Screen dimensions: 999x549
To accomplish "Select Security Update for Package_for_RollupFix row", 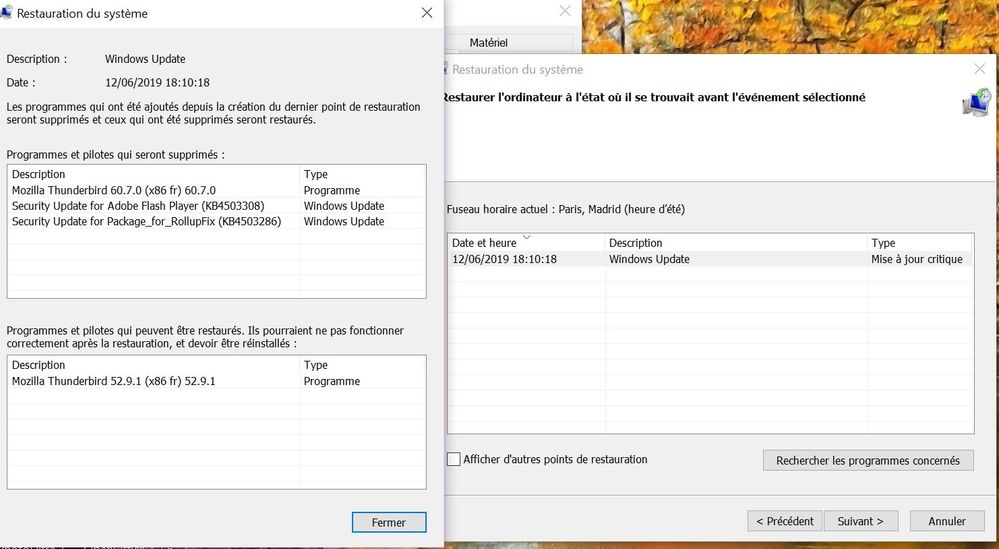I will 217,221.
